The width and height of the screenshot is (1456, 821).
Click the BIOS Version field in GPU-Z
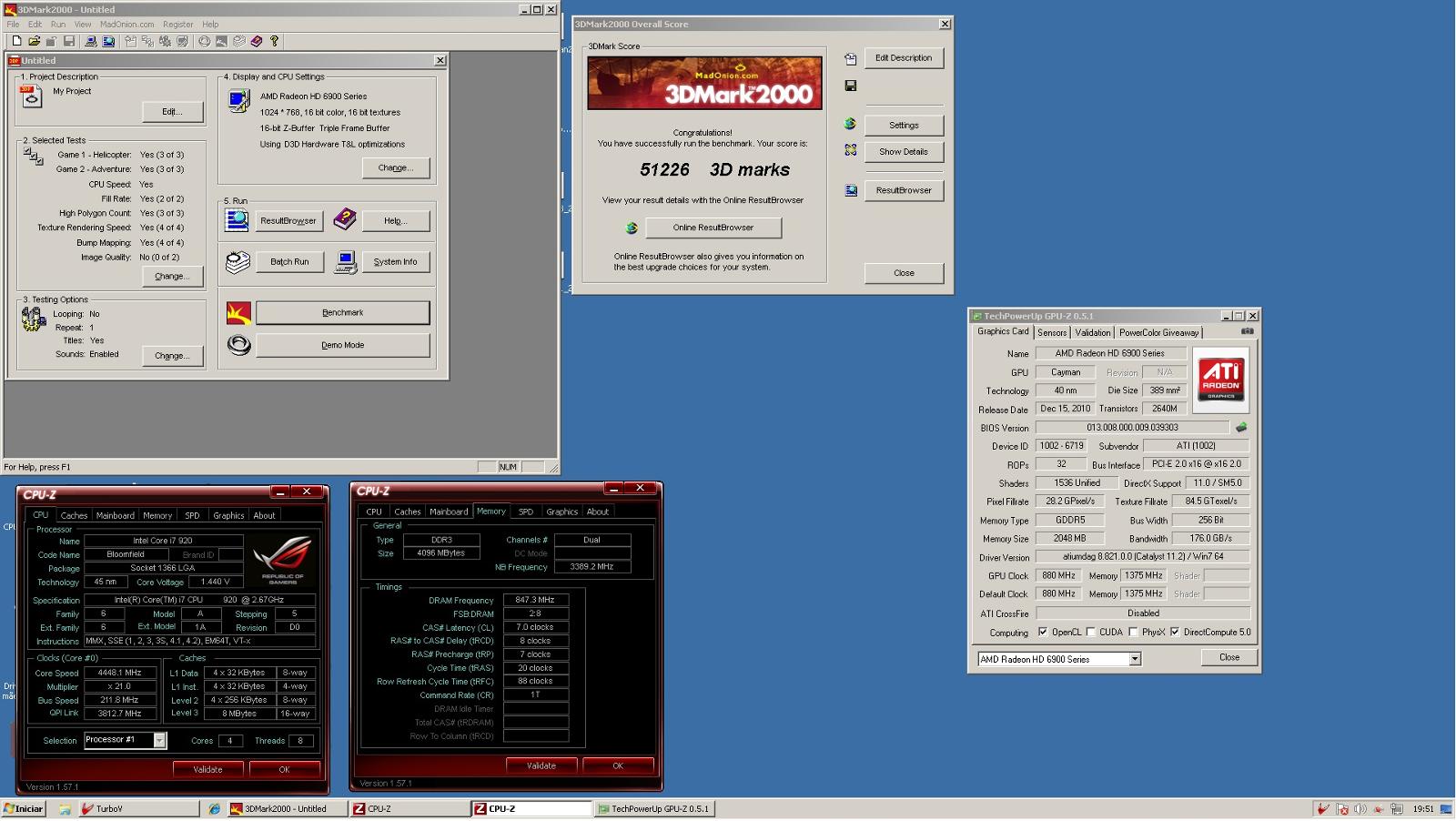[1132, 427]
